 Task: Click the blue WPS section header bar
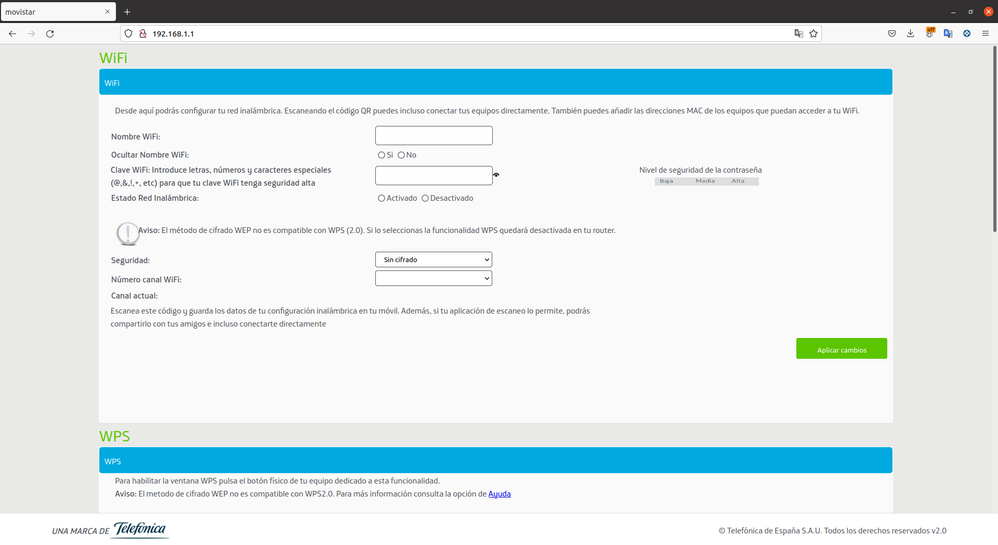pyautogui.click(x=496, y=460)
